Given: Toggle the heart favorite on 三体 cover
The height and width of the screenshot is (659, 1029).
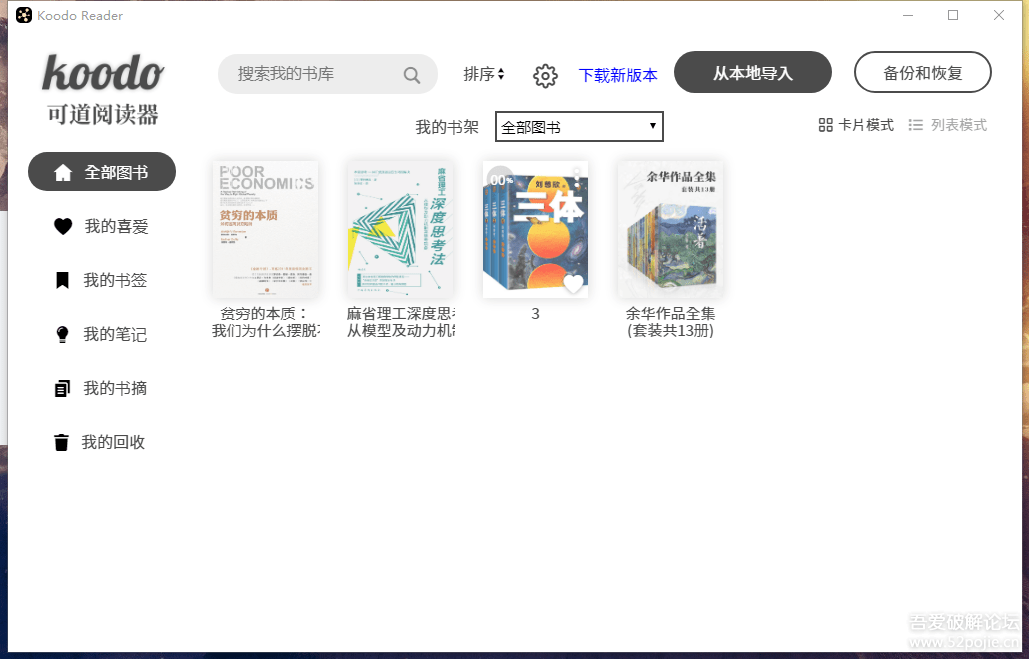Looking at the screenshot, I should 573,284.
